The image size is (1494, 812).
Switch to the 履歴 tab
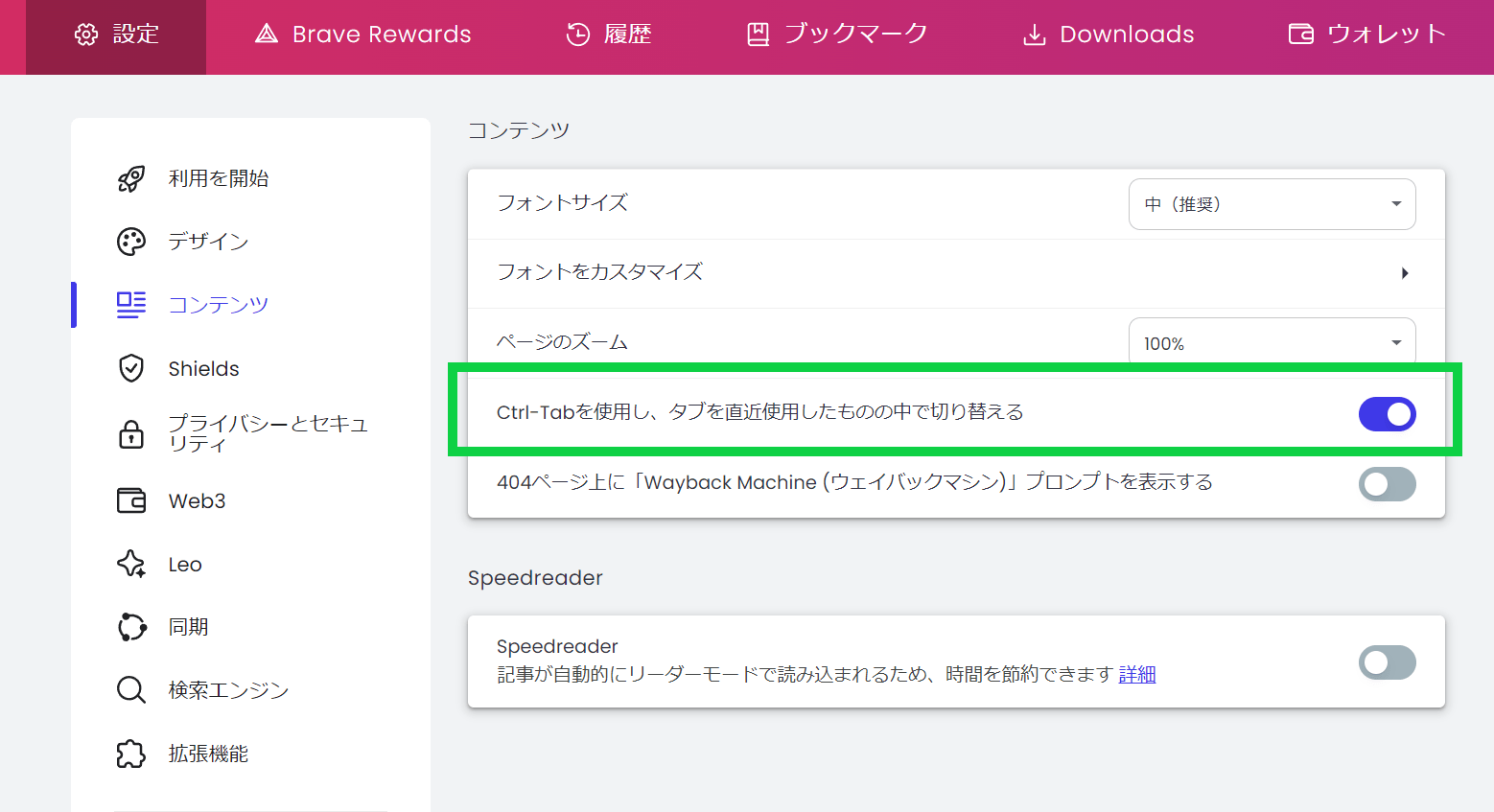pyautogui.click(x=608, y=36)
